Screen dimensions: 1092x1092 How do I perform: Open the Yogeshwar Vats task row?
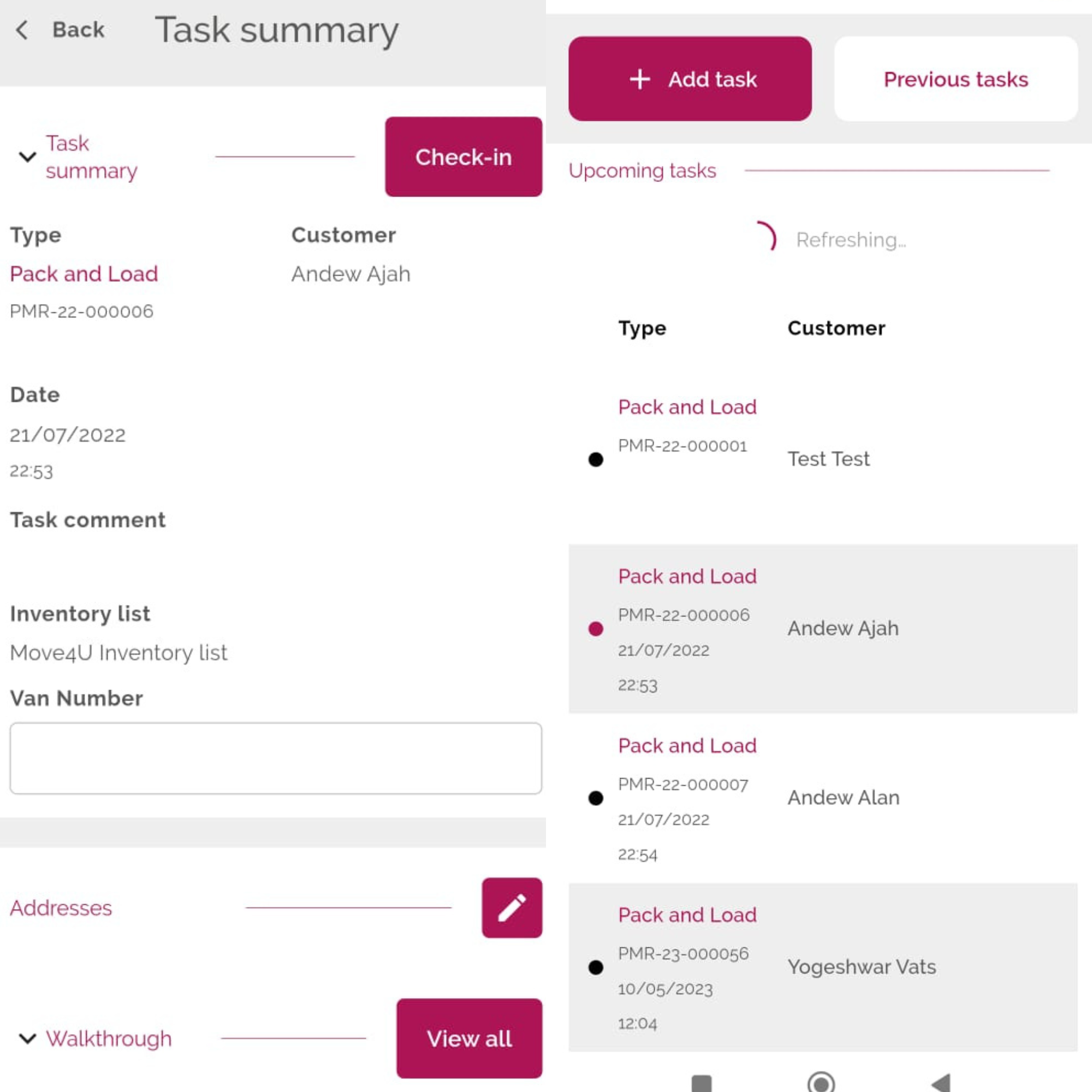(x=823, y=967)
